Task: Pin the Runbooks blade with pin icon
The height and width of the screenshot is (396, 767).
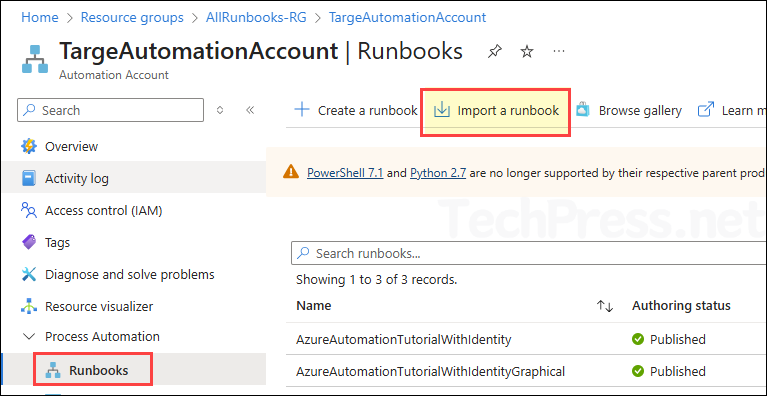Action: pyautogui.click(x=495, y=51)
